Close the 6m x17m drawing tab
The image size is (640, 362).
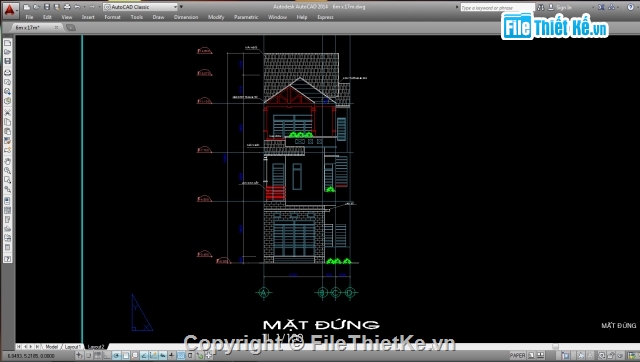56,27
